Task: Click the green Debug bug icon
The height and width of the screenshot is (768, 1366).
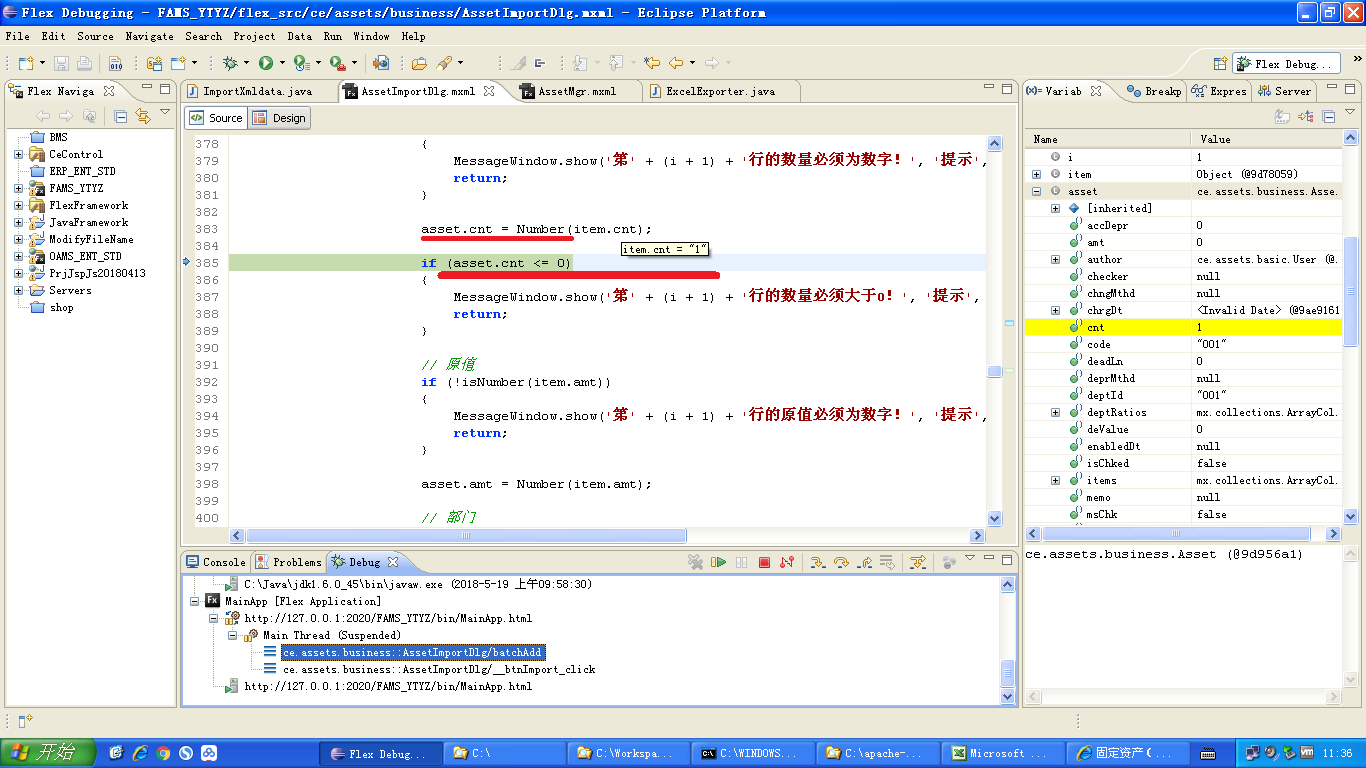Action: (231, 63)
